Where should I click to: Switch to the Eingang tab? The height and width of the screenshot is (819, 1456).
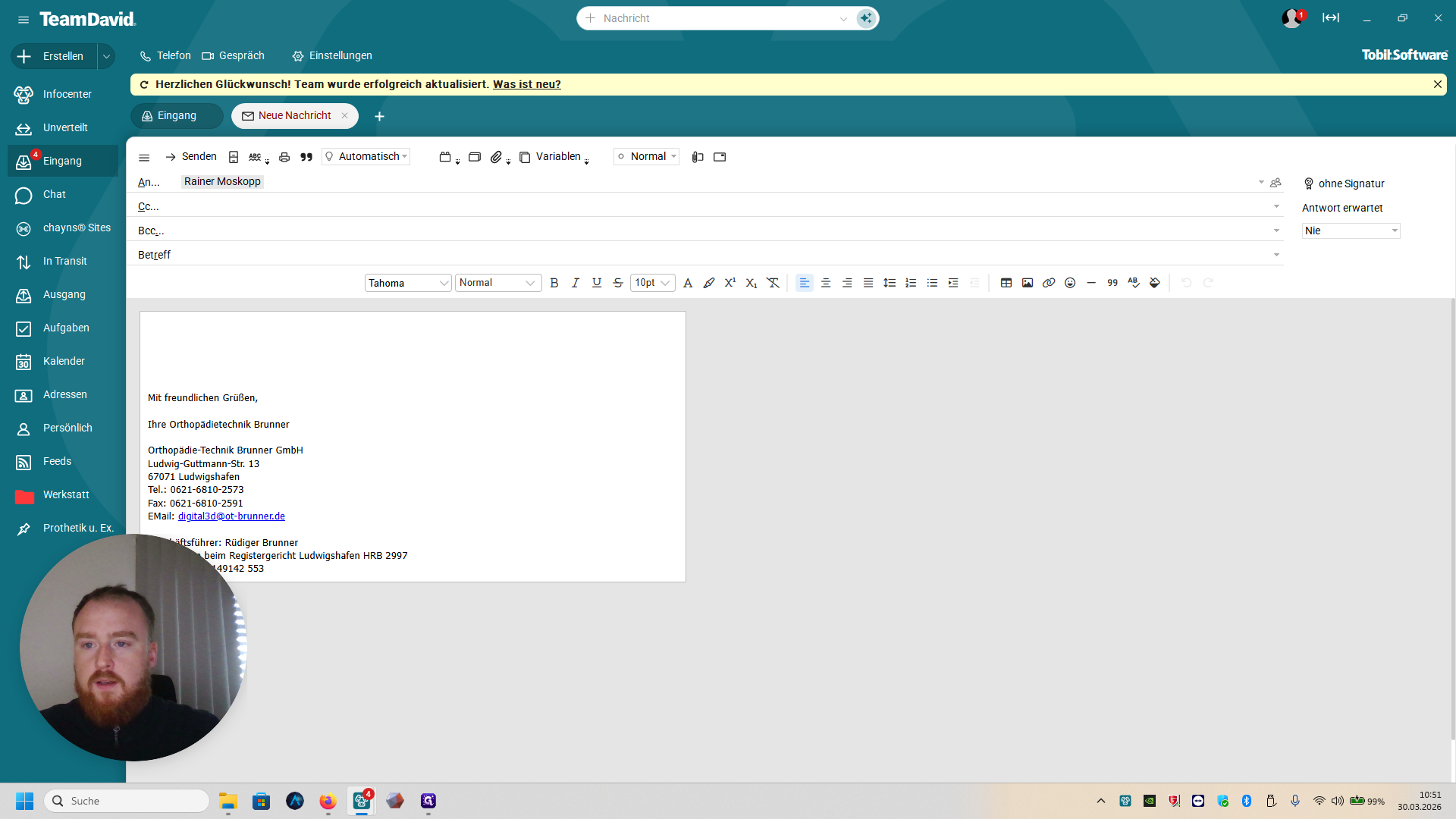coord(177,115)
